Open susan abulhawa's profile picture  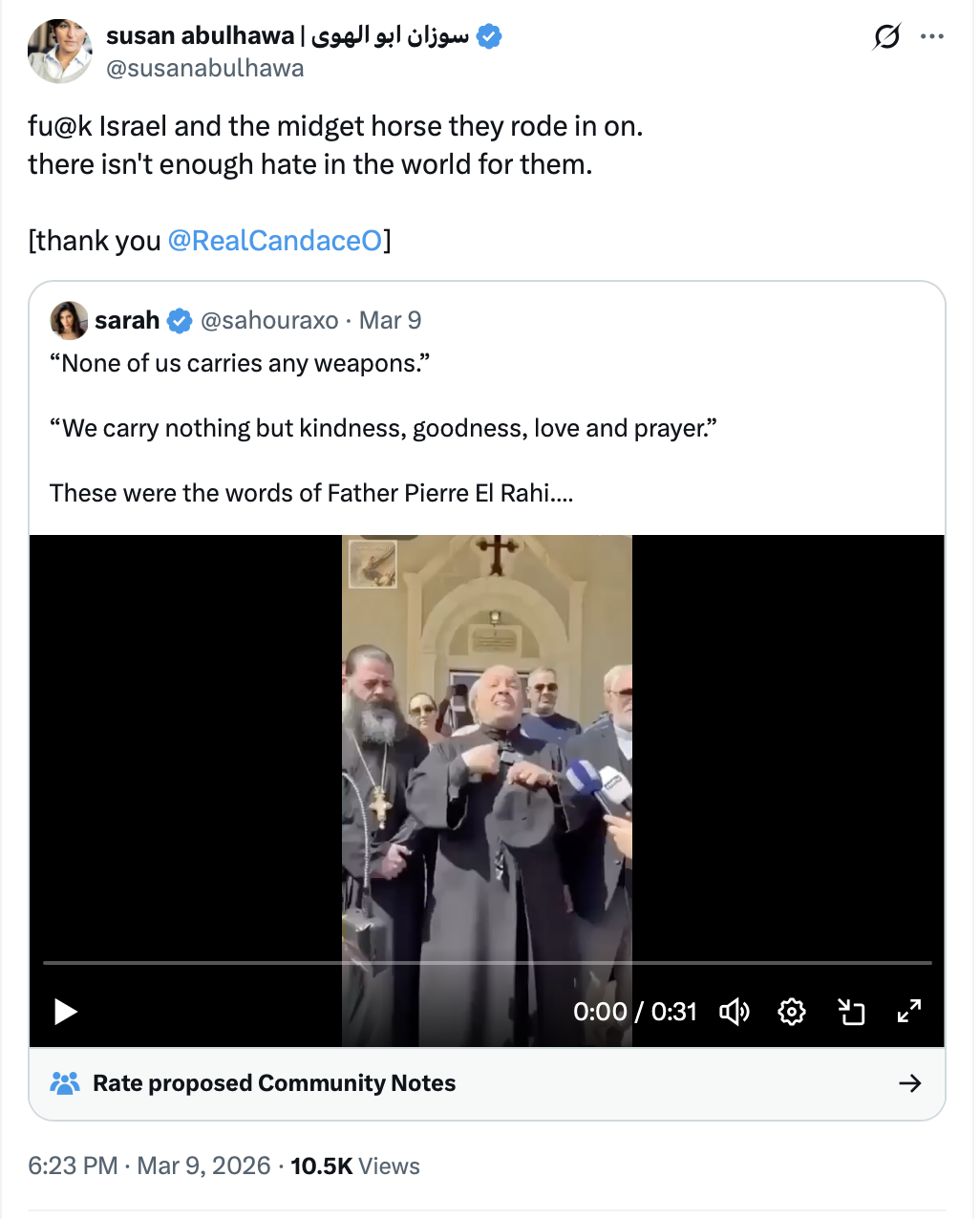[x=60, y=51]
